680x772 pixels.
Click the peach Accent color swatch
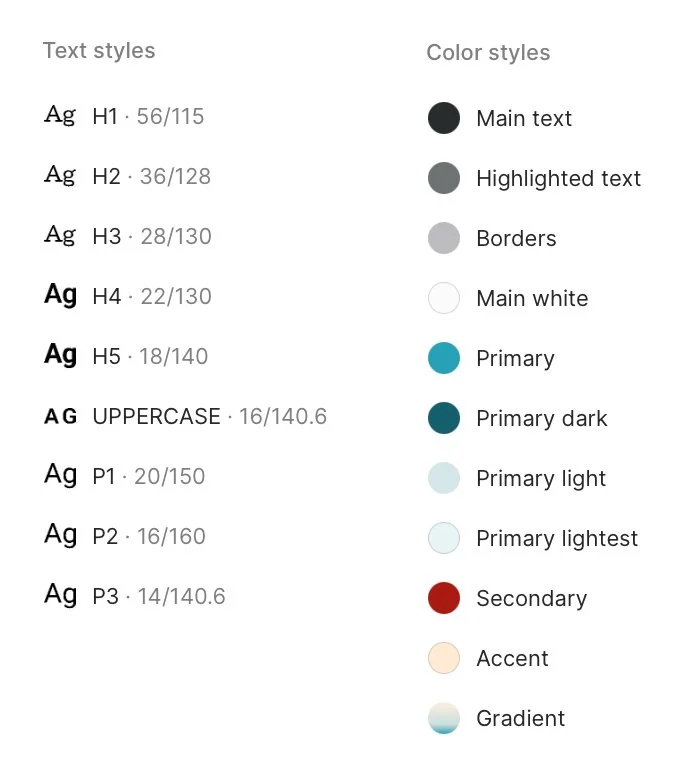pyautogui.click(x=444, y=658)
